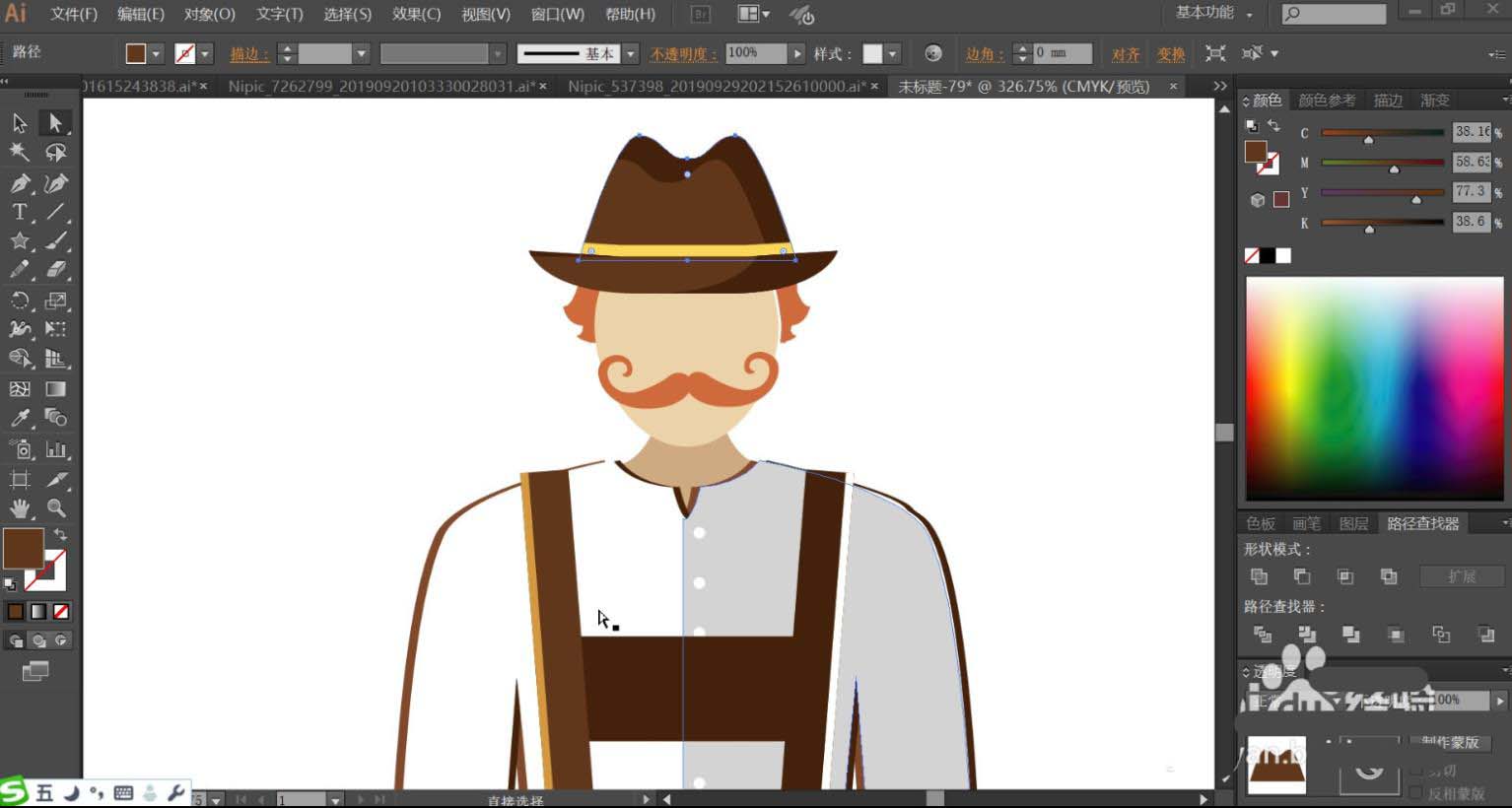1512x808 pixels.
Task: Open the 效果(C) menu
Action: coord(416,14)
